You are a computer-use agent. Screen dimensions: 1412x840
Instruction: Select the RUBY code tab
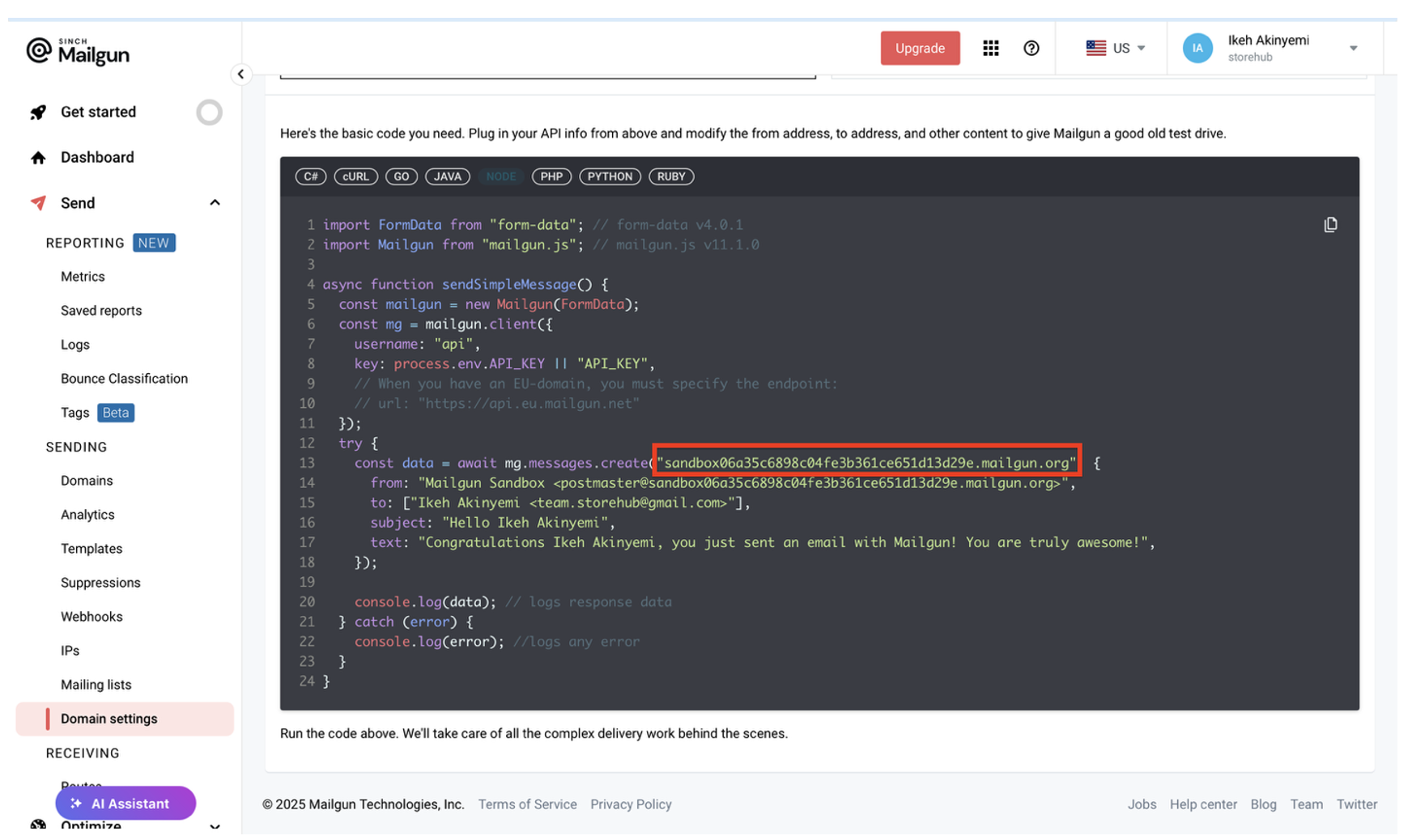pyautogui.click(x=671, y=176)
